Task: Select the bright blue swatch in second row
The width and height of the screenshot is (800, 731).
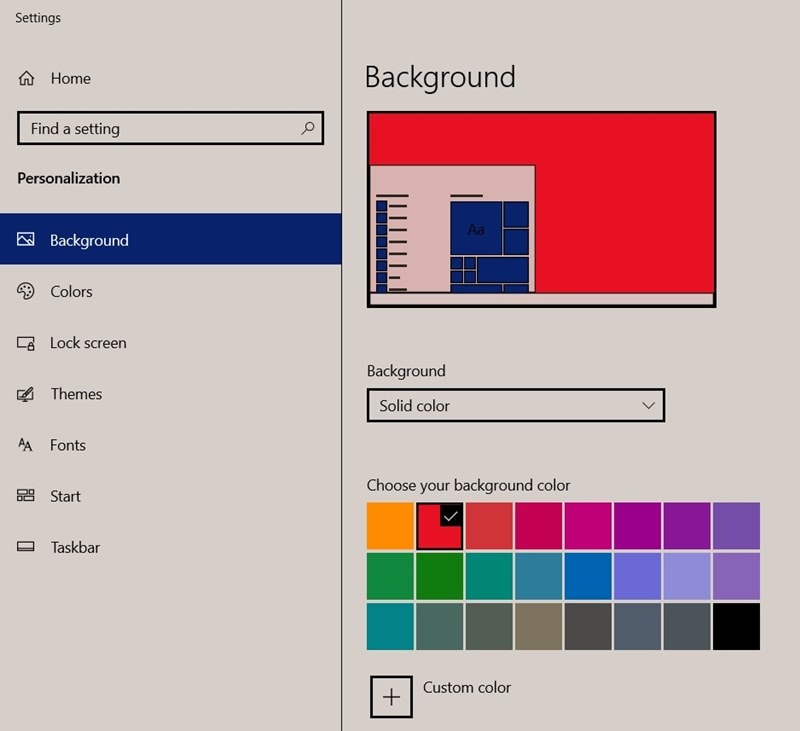Action: pos(588,576)
